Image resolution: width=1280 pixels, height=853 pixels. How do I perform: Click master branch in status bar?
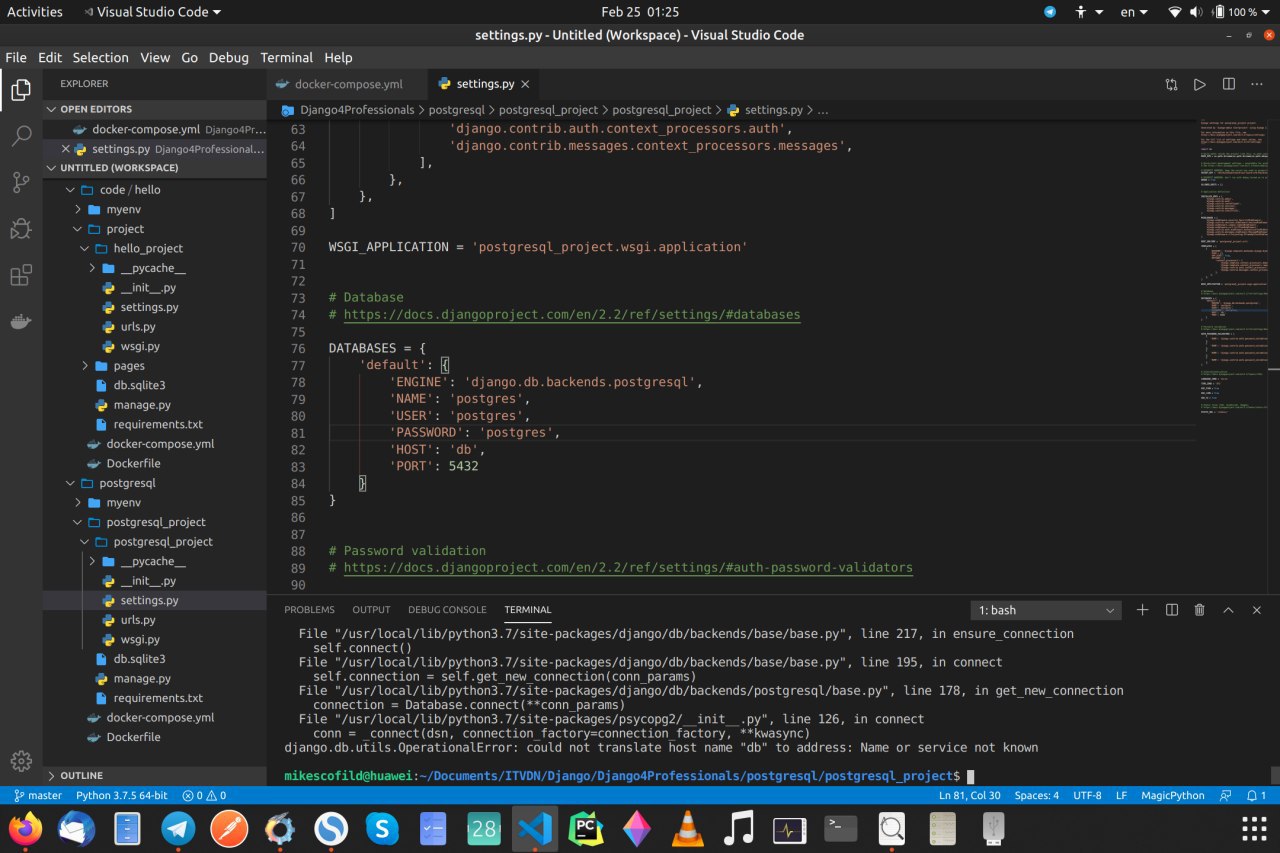click(38, 796)
